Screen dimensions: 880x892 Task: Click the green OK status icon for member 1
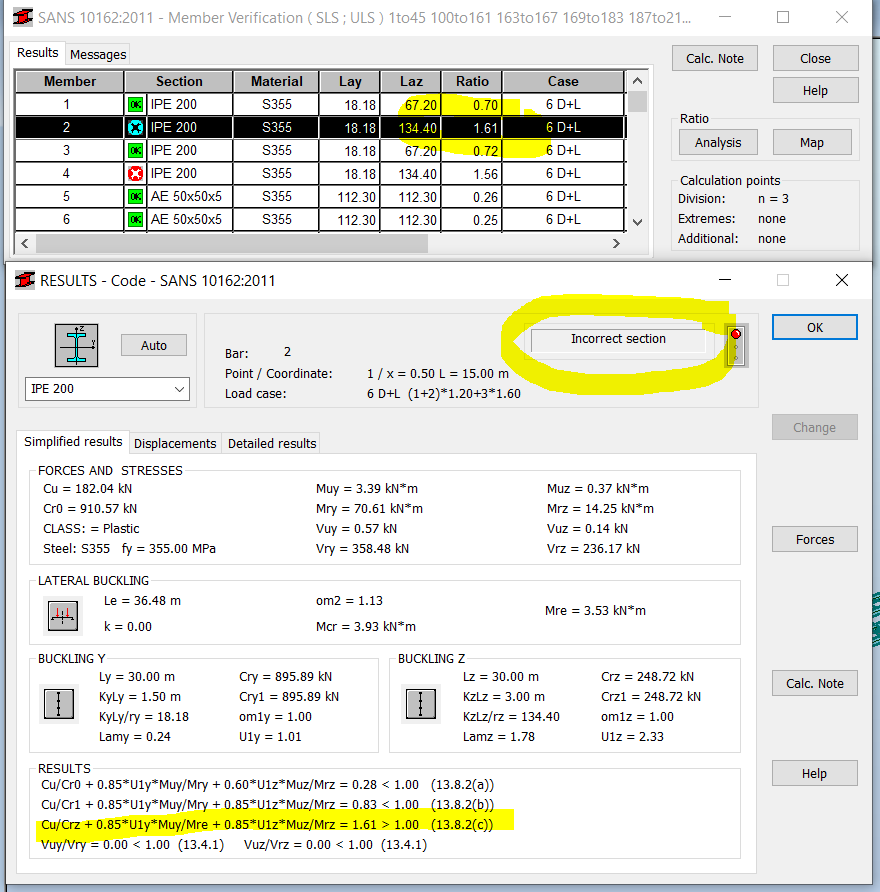pos(135,104)
